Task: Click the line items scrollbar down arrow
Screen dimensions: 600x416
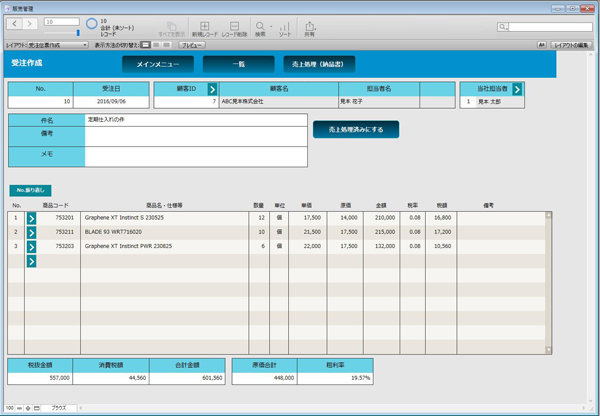Action: pos(548,350)
